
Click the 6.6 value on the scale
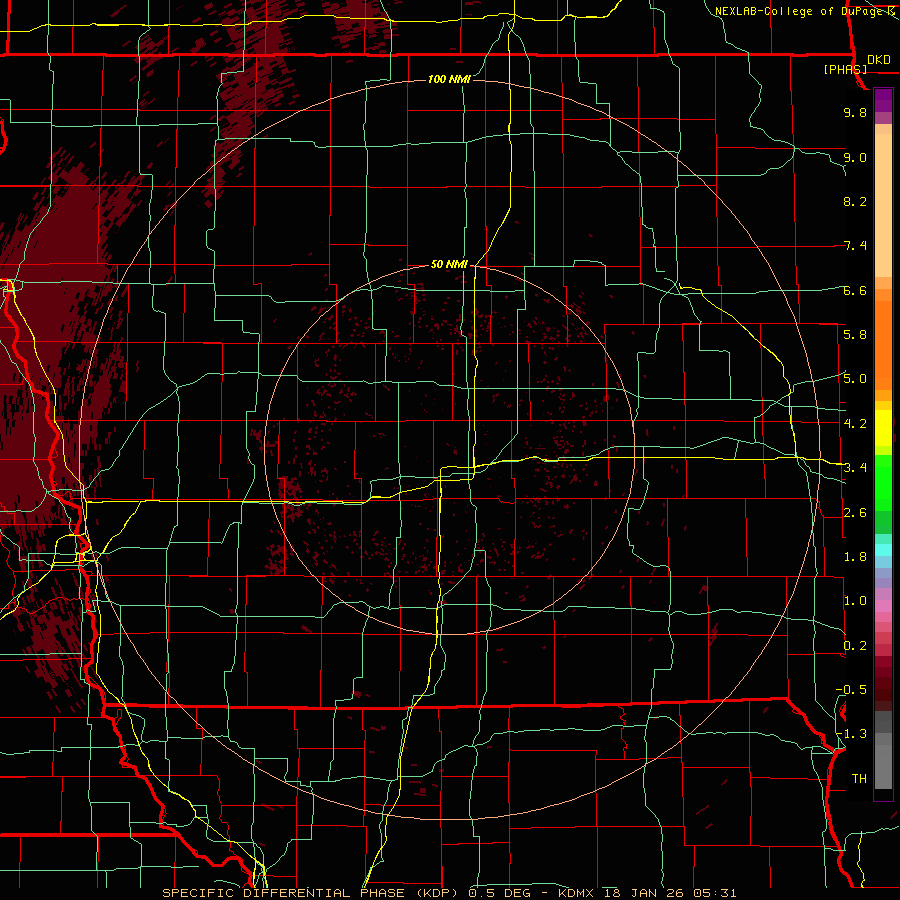pos(855,290)
